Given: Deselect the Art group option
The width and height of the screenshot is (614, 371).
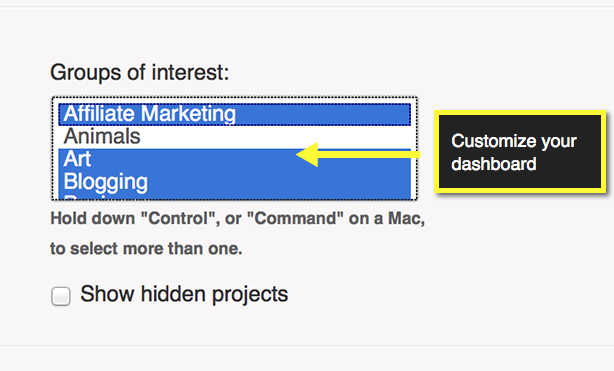Looking at the screenshot, I should pos(235,159).
